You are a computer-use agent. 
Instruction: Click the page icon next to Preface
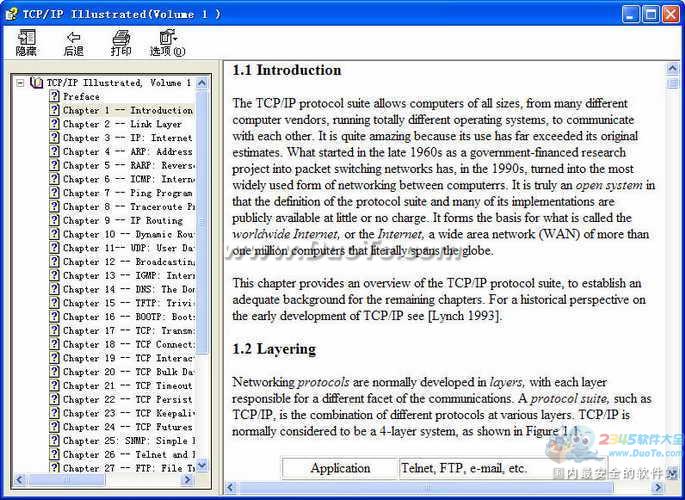tap(55, 97)
